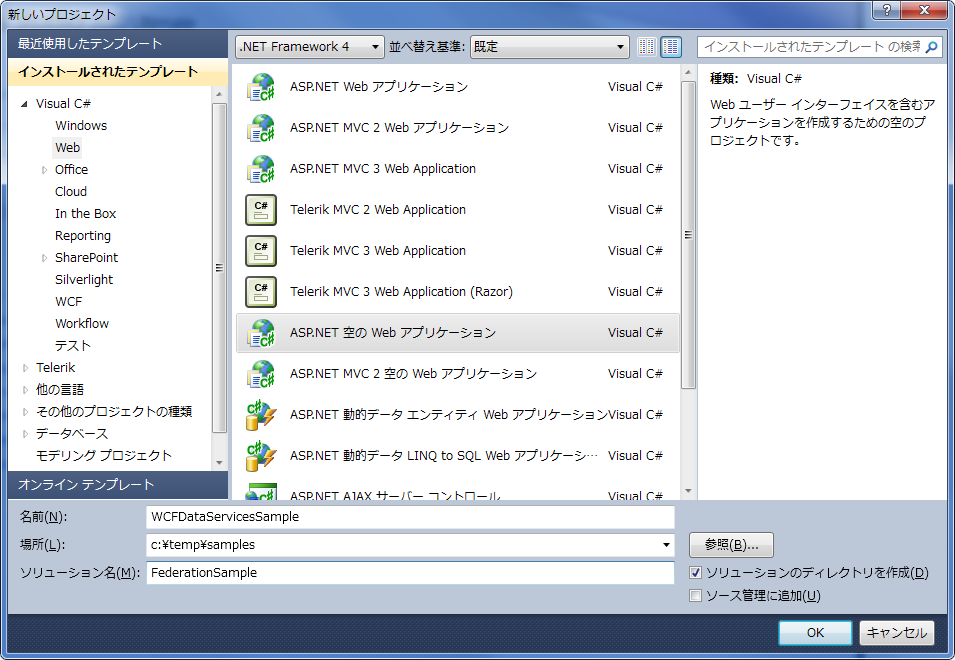Click the OK button
This screenshot has height=660, width=955.
click(x=815, y=633)
